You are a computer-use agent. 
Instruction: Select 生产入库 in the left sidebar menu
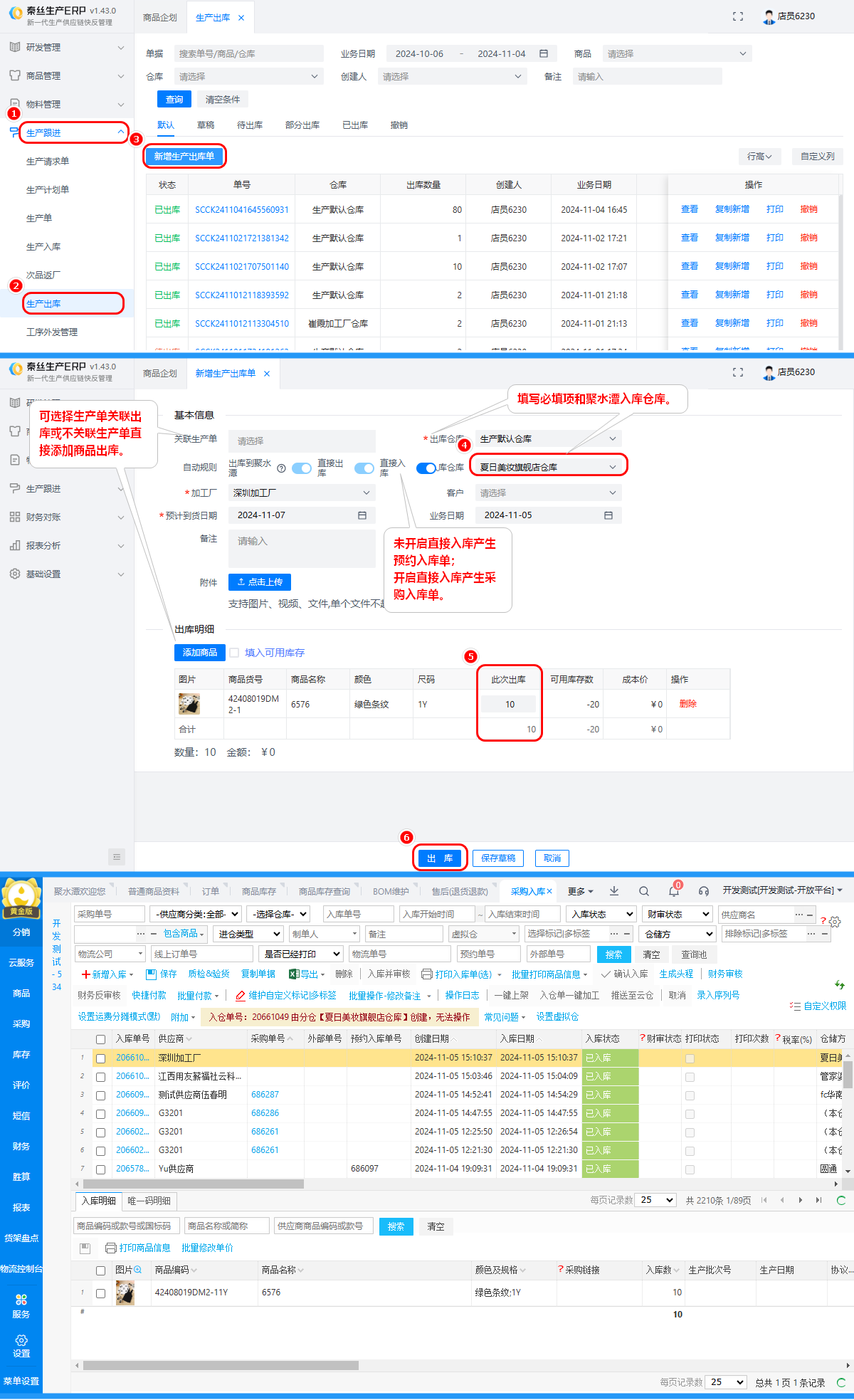point(43,247)
